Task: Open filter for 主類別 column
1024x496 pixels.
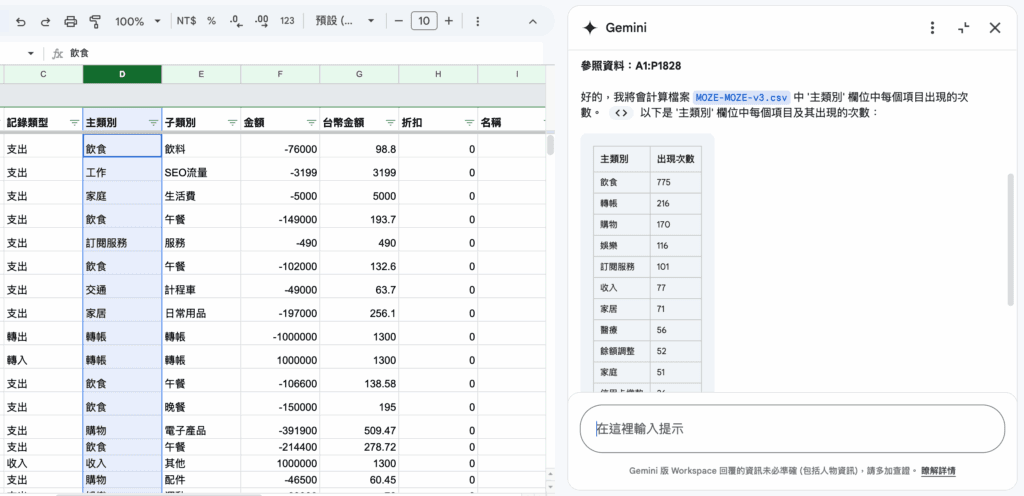Action: pos(153,122)
